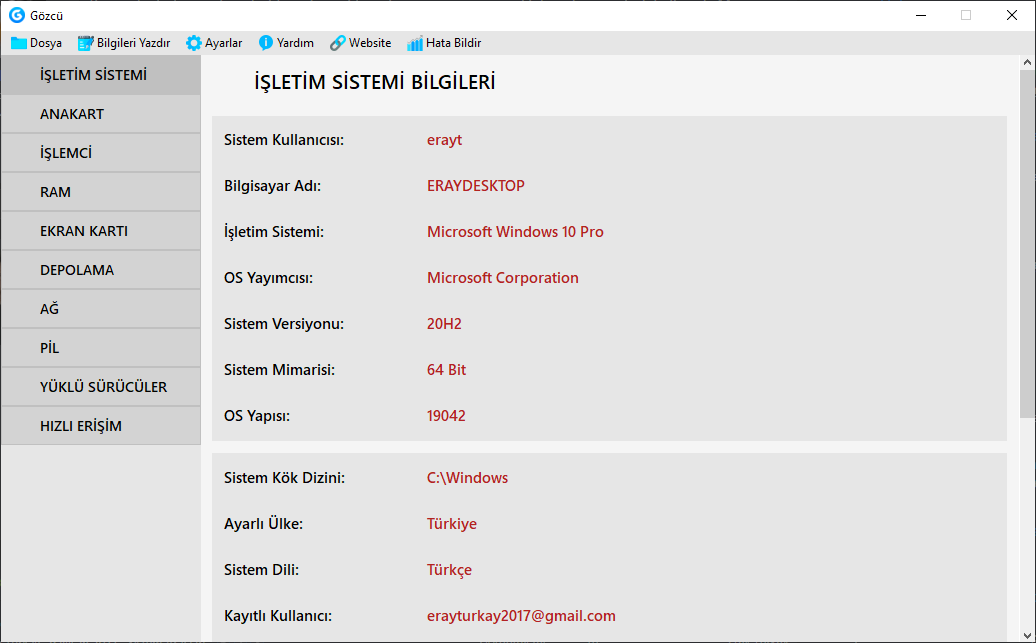Click the value 19042

(x=446, y=416)
